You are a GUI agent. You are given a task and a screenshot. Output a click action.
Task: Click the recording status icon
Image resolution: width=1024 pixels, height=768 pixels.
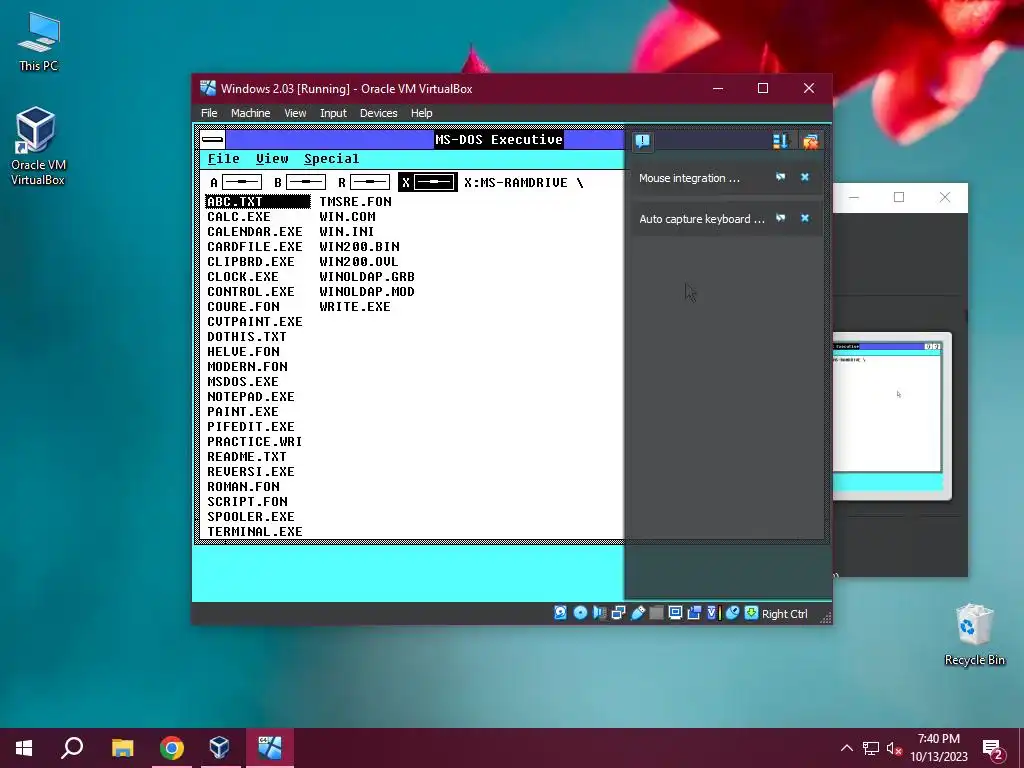click(x=694, y=613)
